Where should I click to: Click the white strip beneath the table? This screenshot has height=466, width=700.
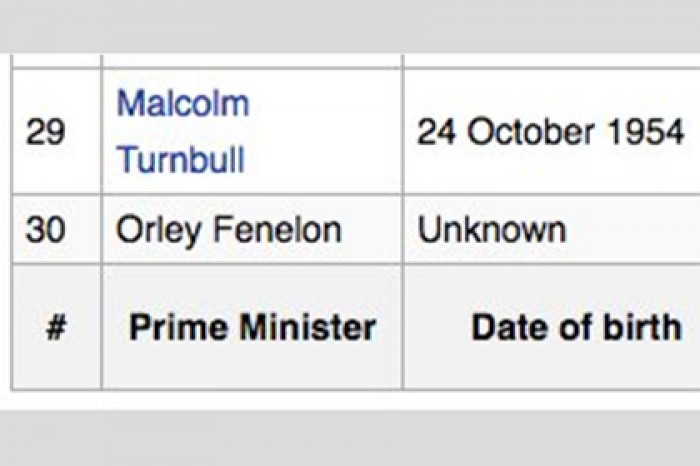350,400
